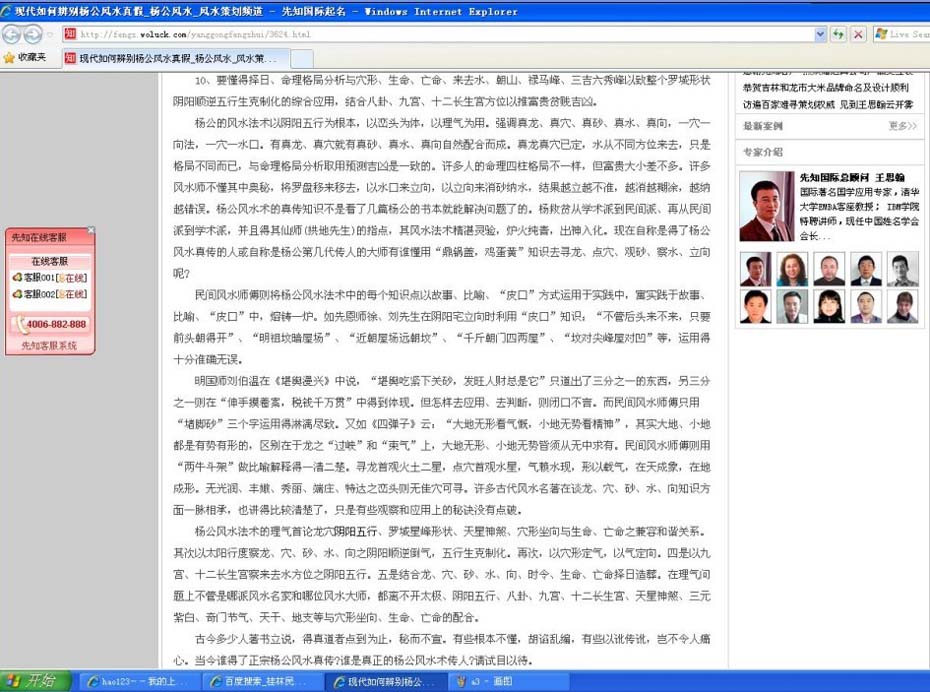The width and height of the screenshot is (930, 692).
Task: Switch to hao123 window in taskbar
Action: 139,682
